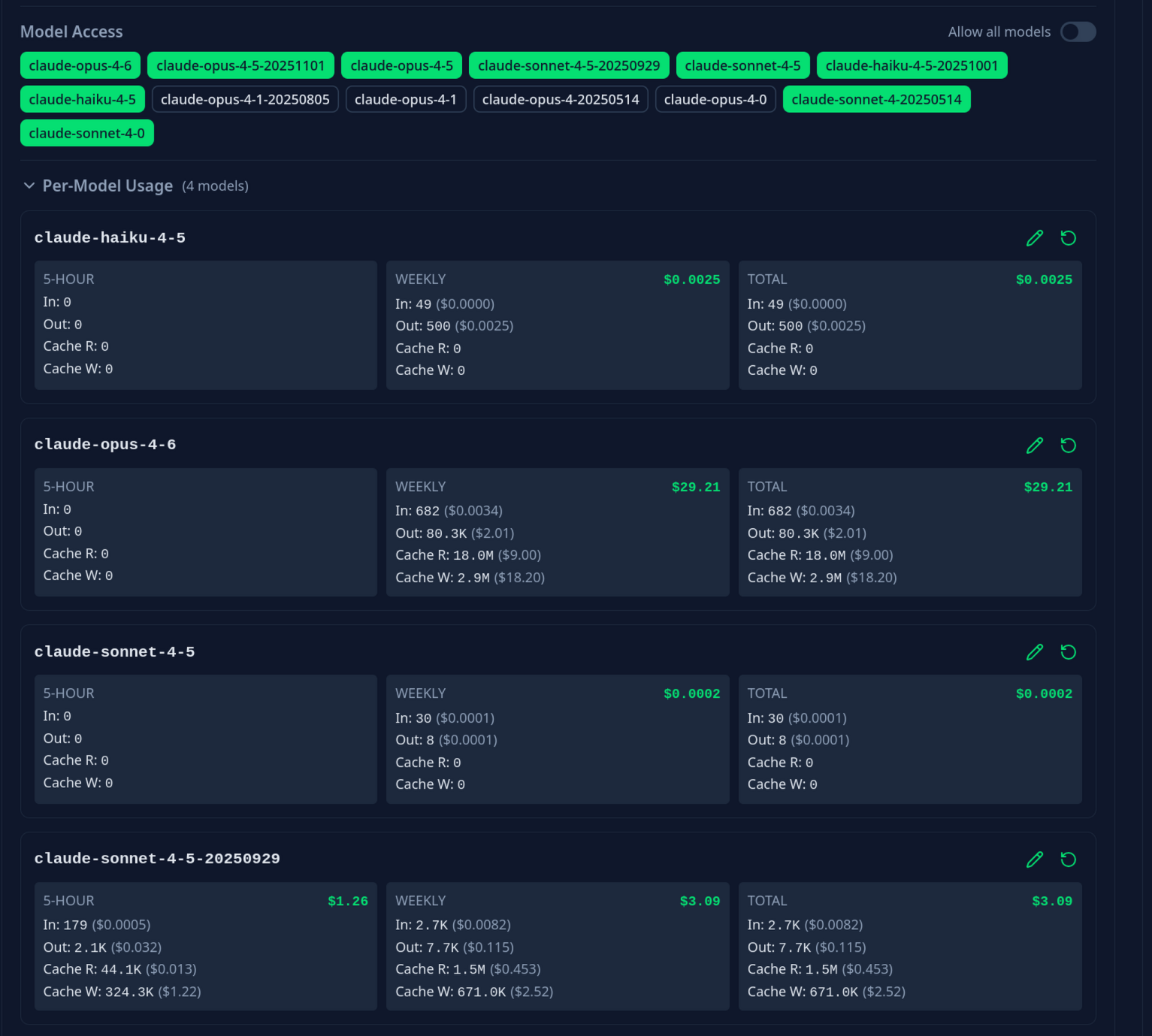The image size is (1152, 1036).
Task: Click pencil icon on claude-opus-4-6 card
Action: (1035, 446)
